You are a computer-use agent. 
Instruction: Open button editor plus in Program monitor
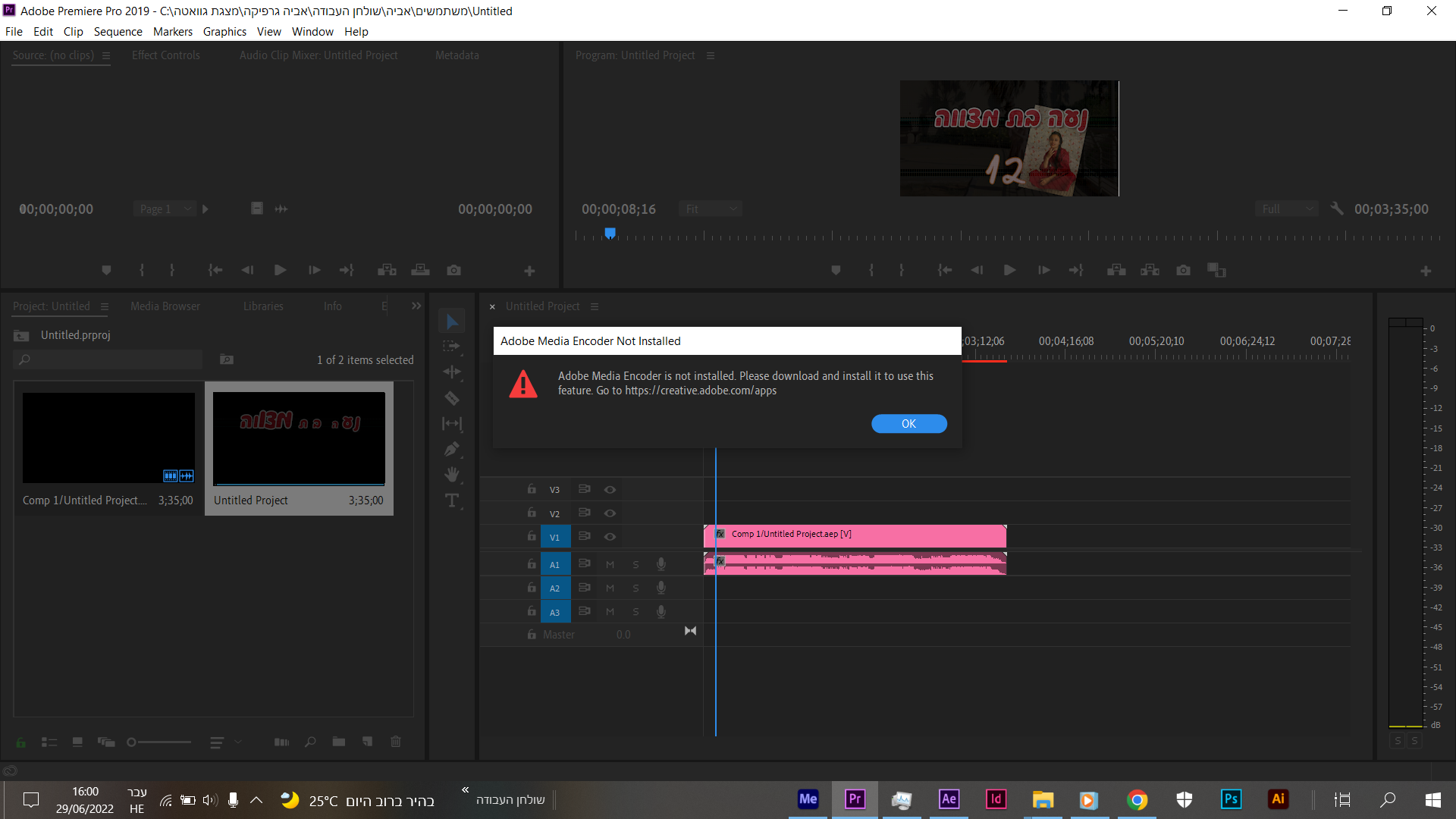(x=1426, y=271)
